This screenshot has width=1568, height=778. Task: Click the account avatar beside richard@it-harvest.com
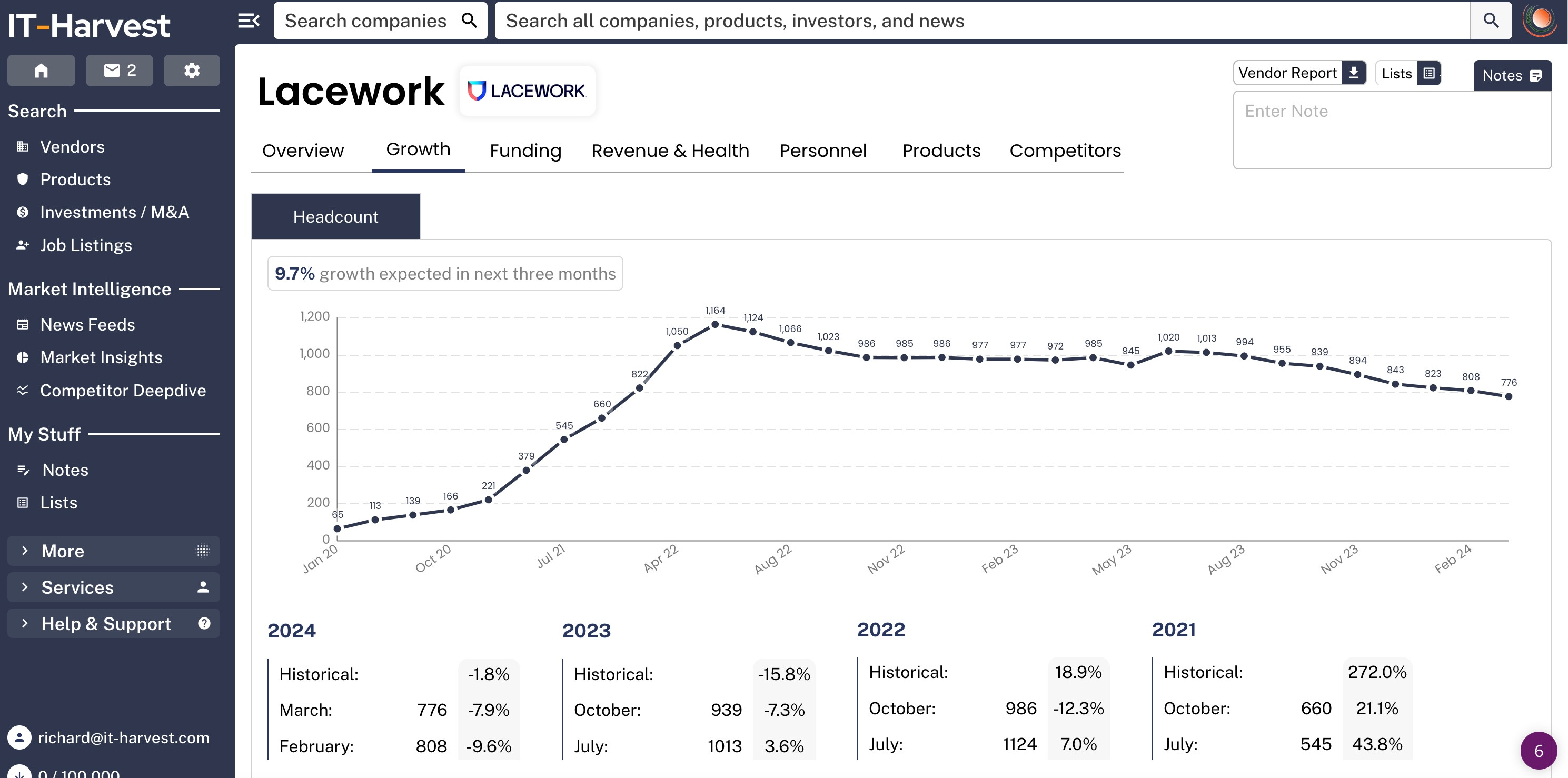[x=19, y=738]
